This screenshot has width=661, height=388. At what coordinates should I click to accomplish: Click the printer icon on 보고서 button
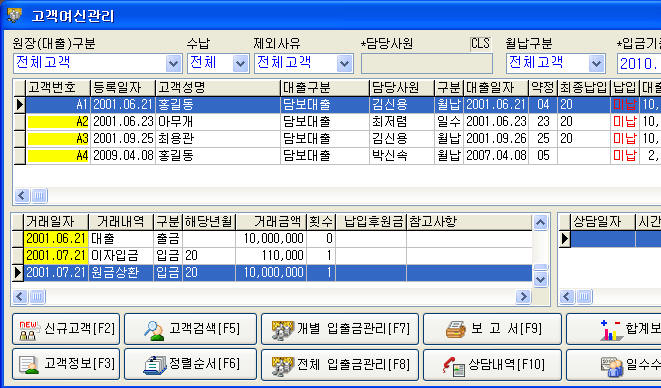[456, 330]
